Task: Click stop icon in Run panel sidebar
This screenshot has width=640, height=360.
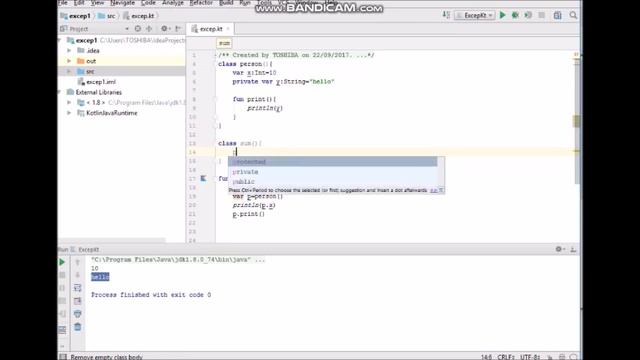Action: (x=62, y=275)
